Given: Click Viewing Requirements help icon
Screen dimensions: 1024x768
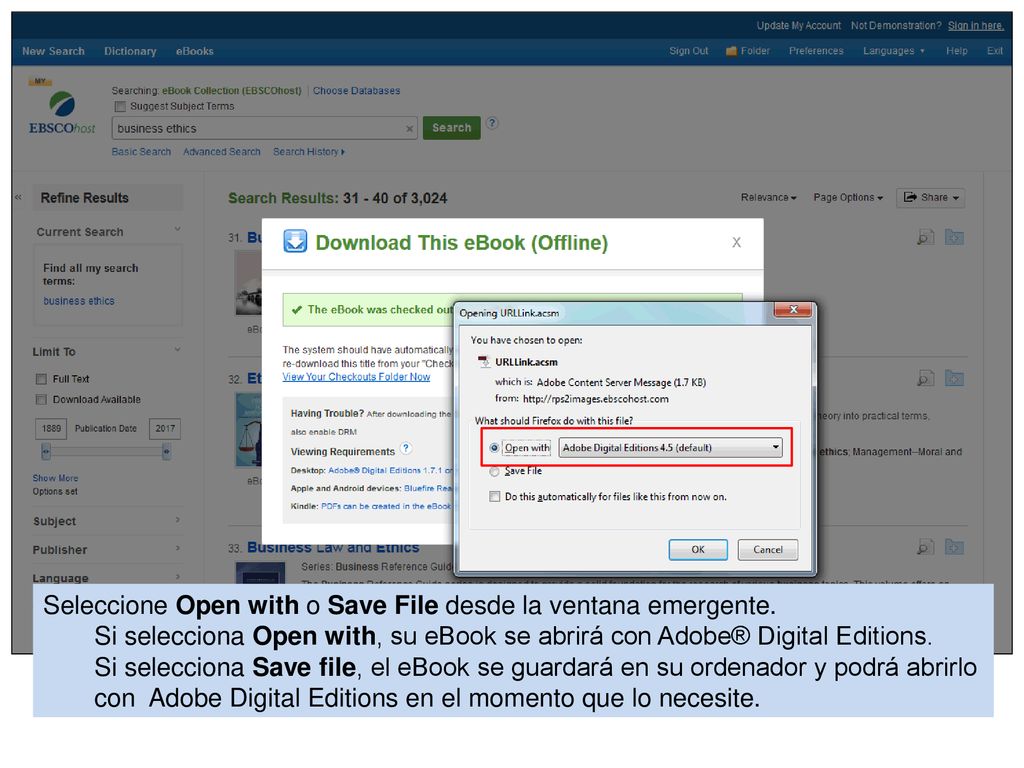Looking at the screenshot, I should [x=406, y=448].
